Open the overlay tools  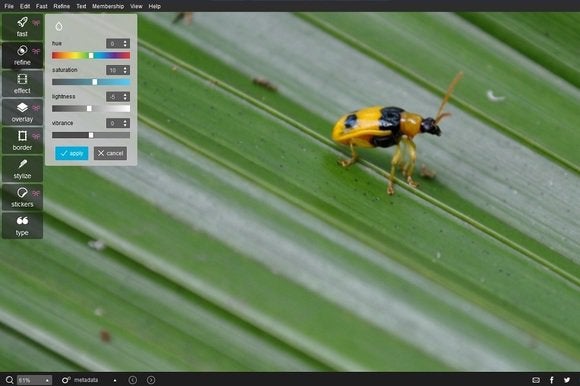22,112
